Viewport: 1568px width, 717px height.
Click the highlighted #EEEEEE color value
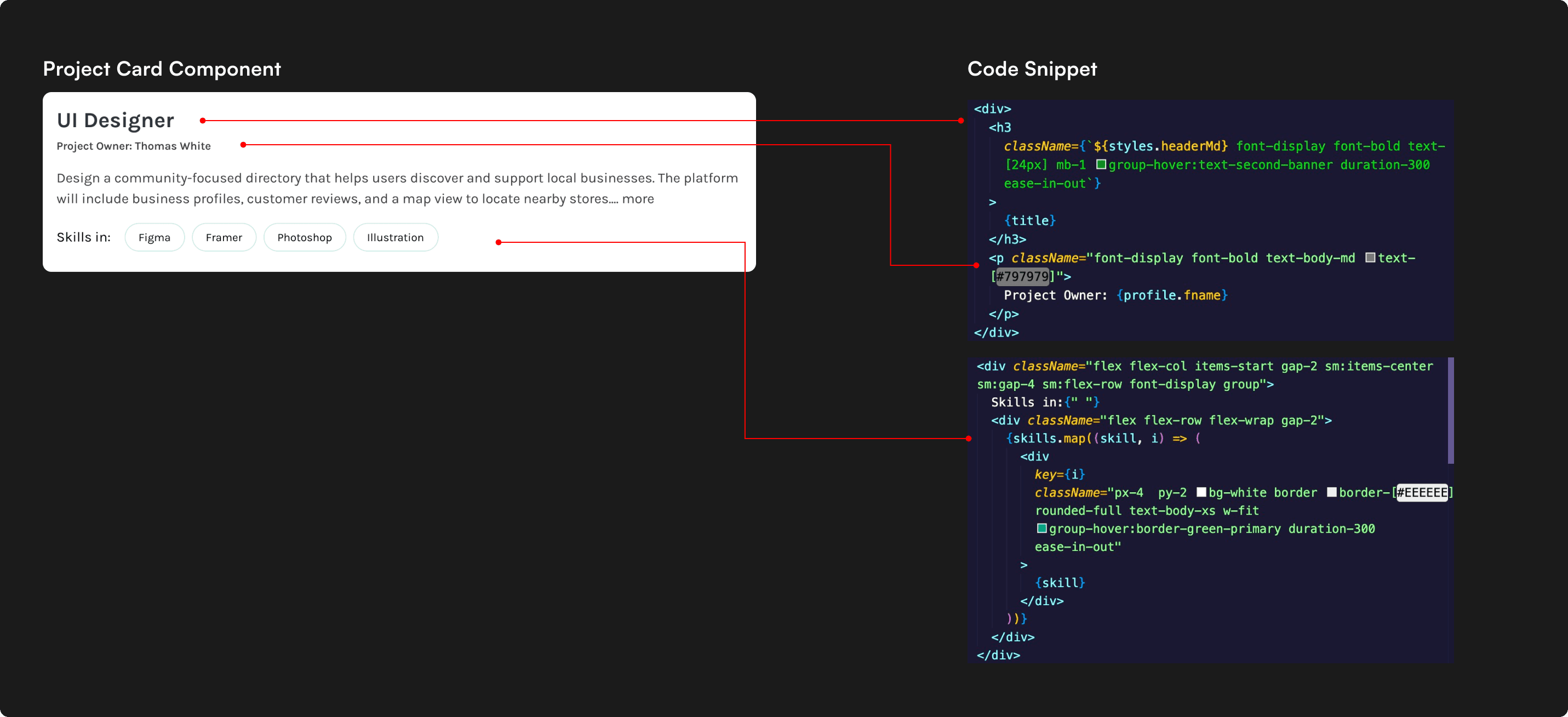pos(1421,492)
